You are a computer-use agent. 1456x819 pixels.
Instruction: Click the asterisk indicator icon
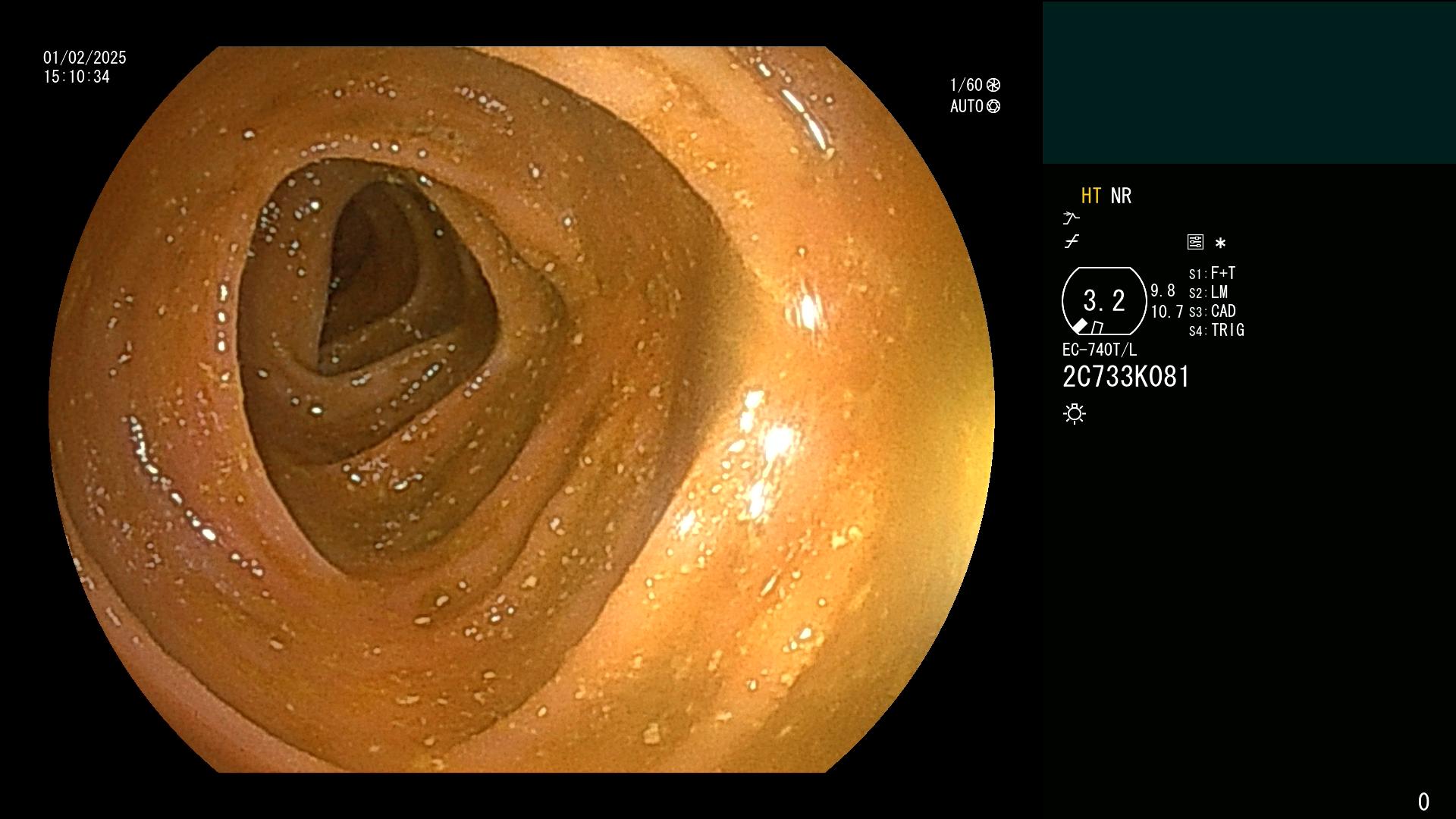[x=1220, y=243]
